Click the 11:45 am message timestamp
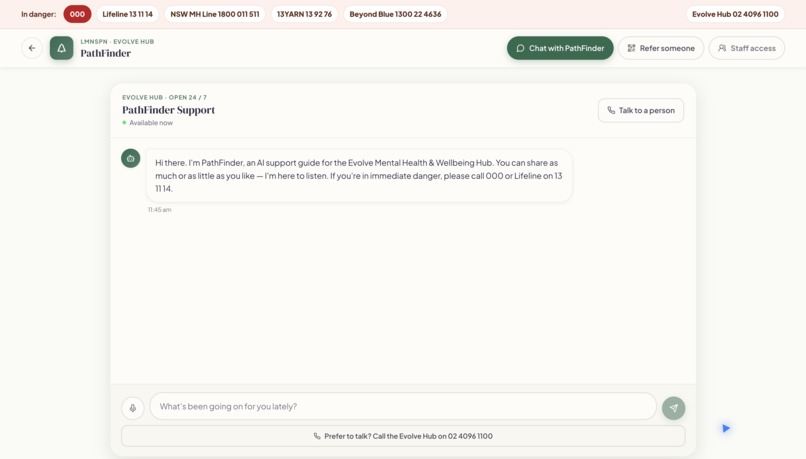 (159, 210)
